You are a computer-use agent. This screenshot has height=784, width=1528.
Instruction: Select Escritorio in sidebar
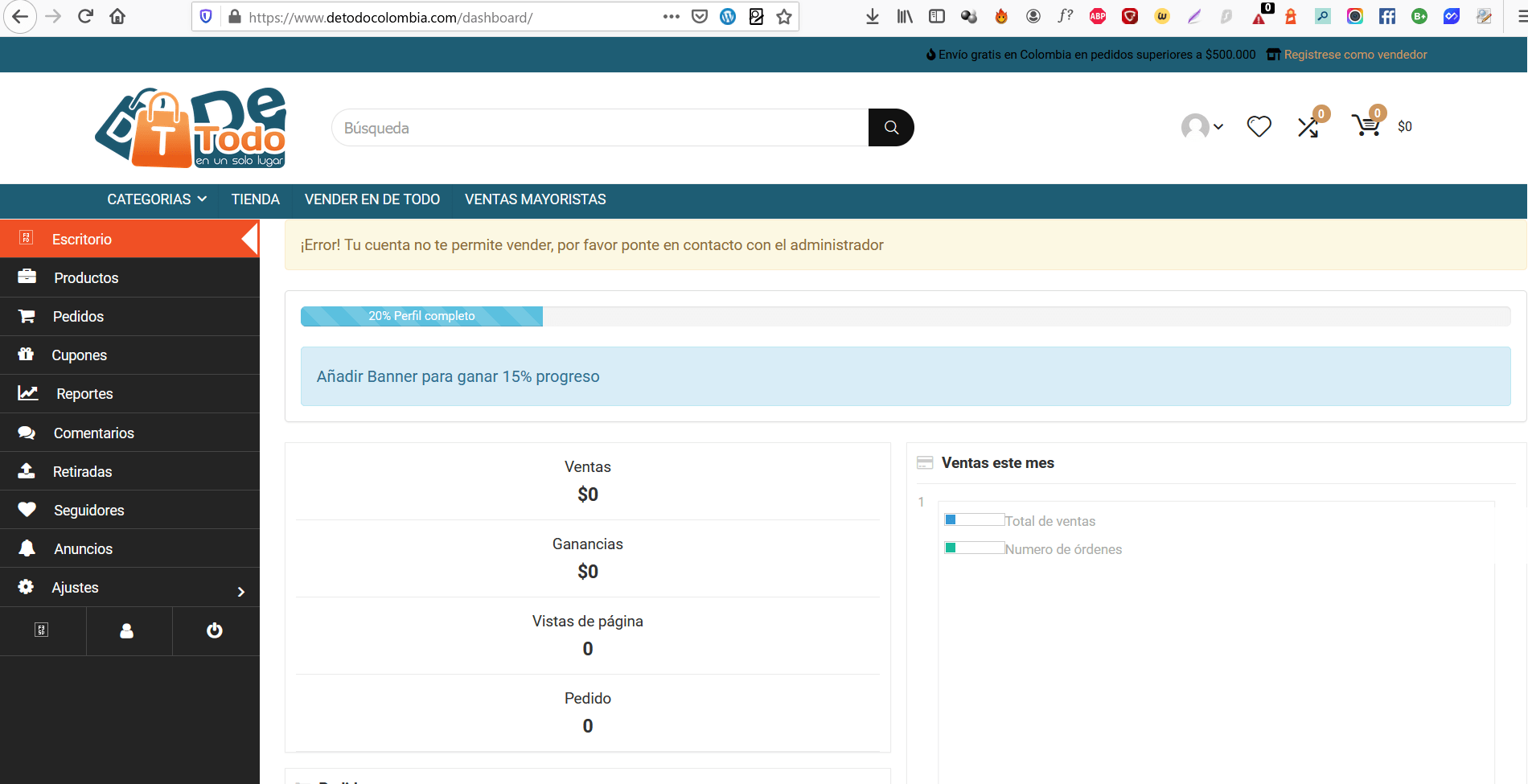click(129, 239)
